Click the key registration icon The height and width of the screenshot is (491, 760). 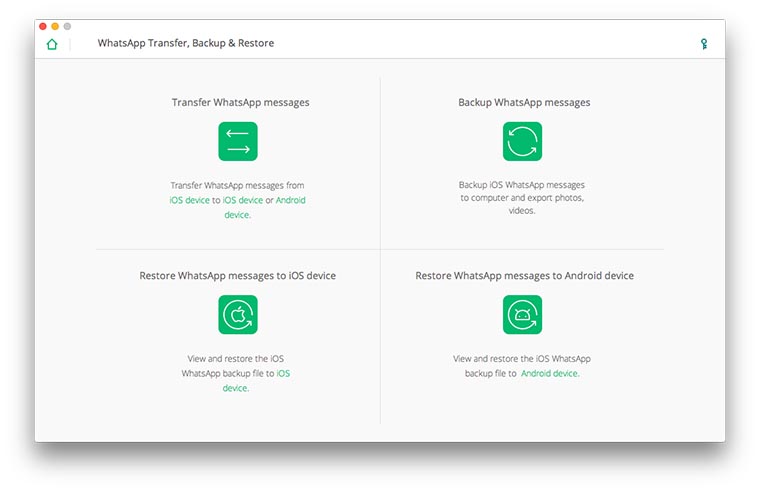point(704,44)
